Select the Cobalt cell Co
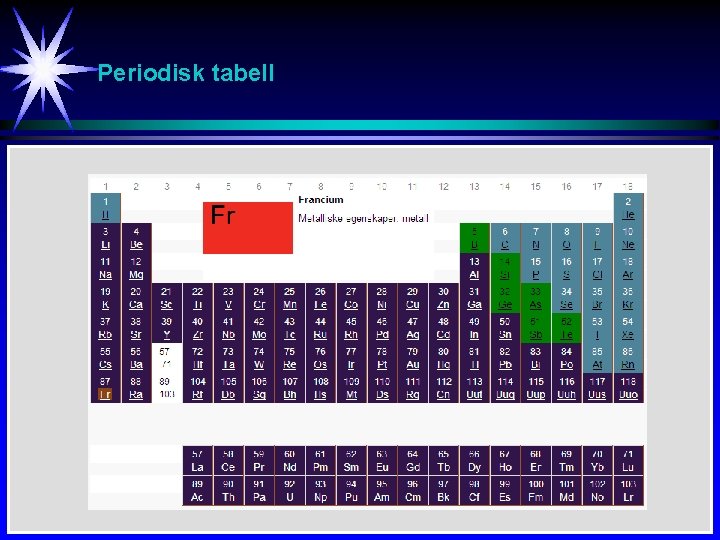Screen dimensions: 720x540 click(x=351, y=298)
